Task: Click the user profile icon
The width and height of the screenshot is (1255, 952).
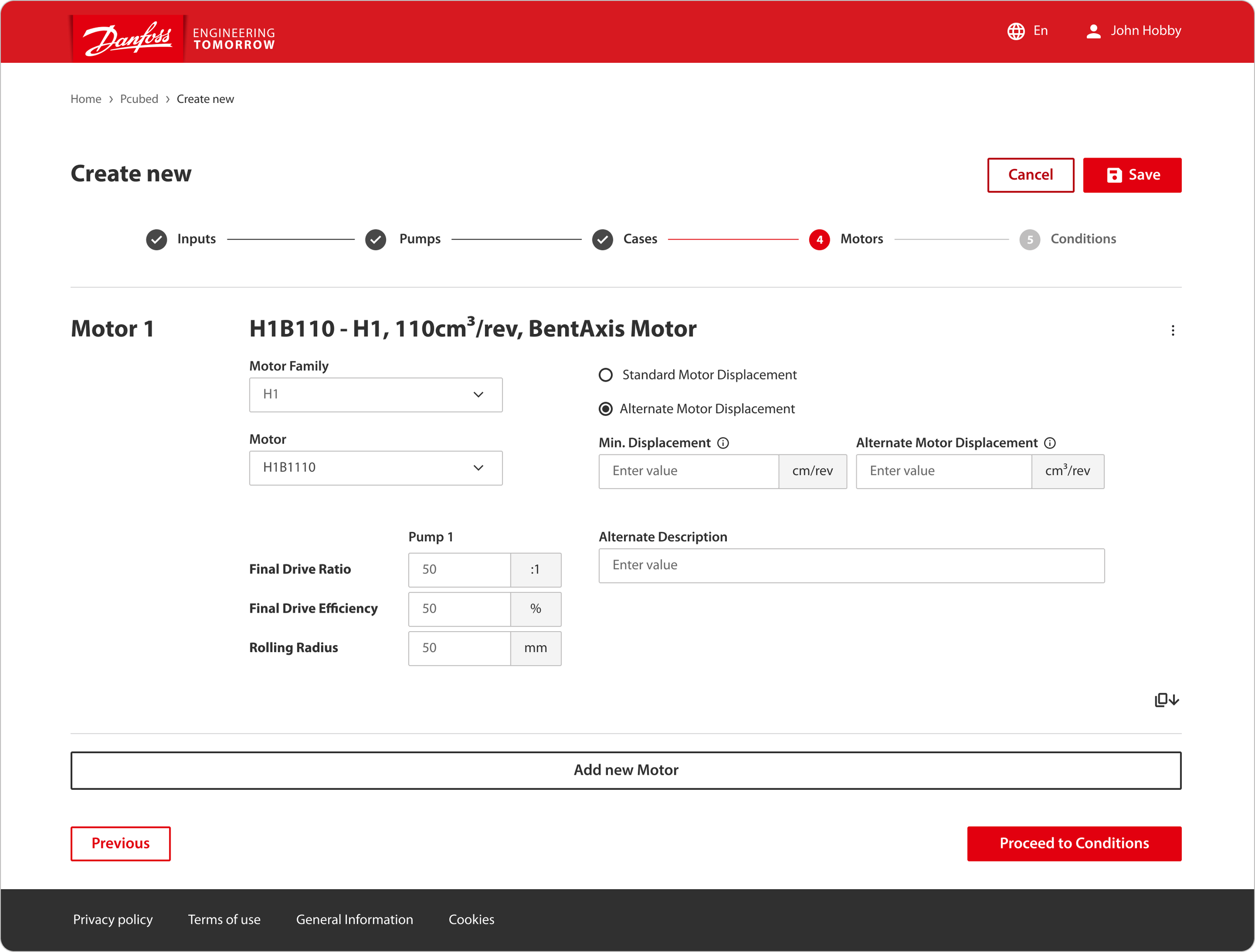Action: (1093, 31)
